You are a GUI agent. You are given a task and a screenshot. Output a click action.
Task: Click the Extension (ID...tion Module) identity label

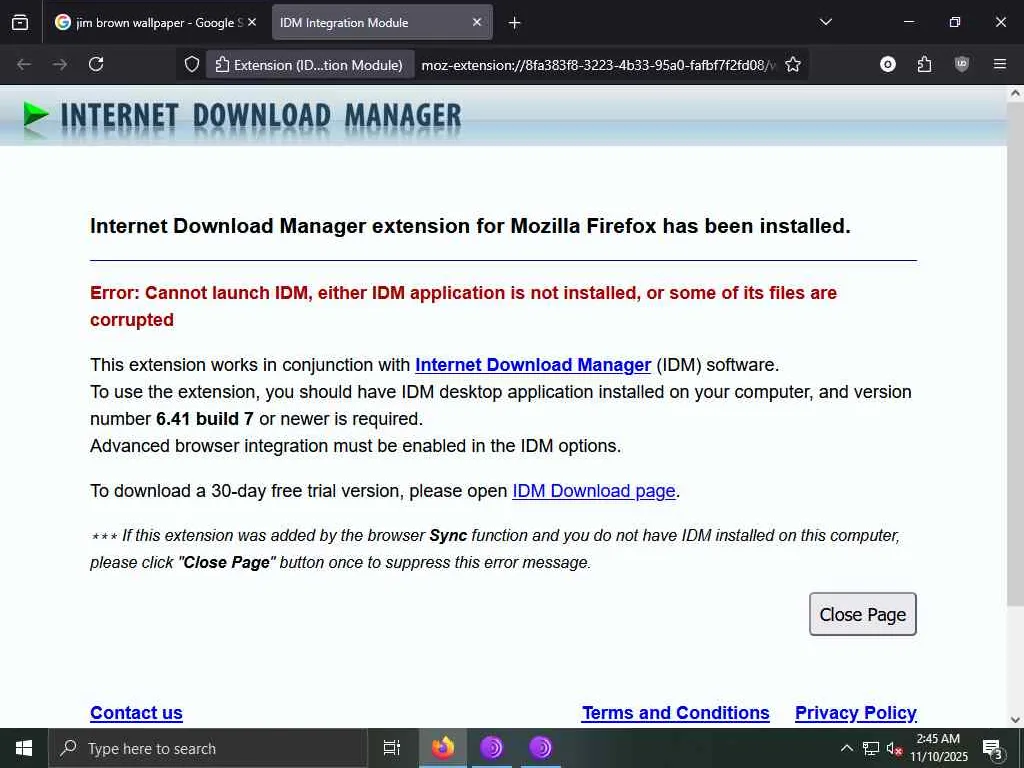coord(310,65)
